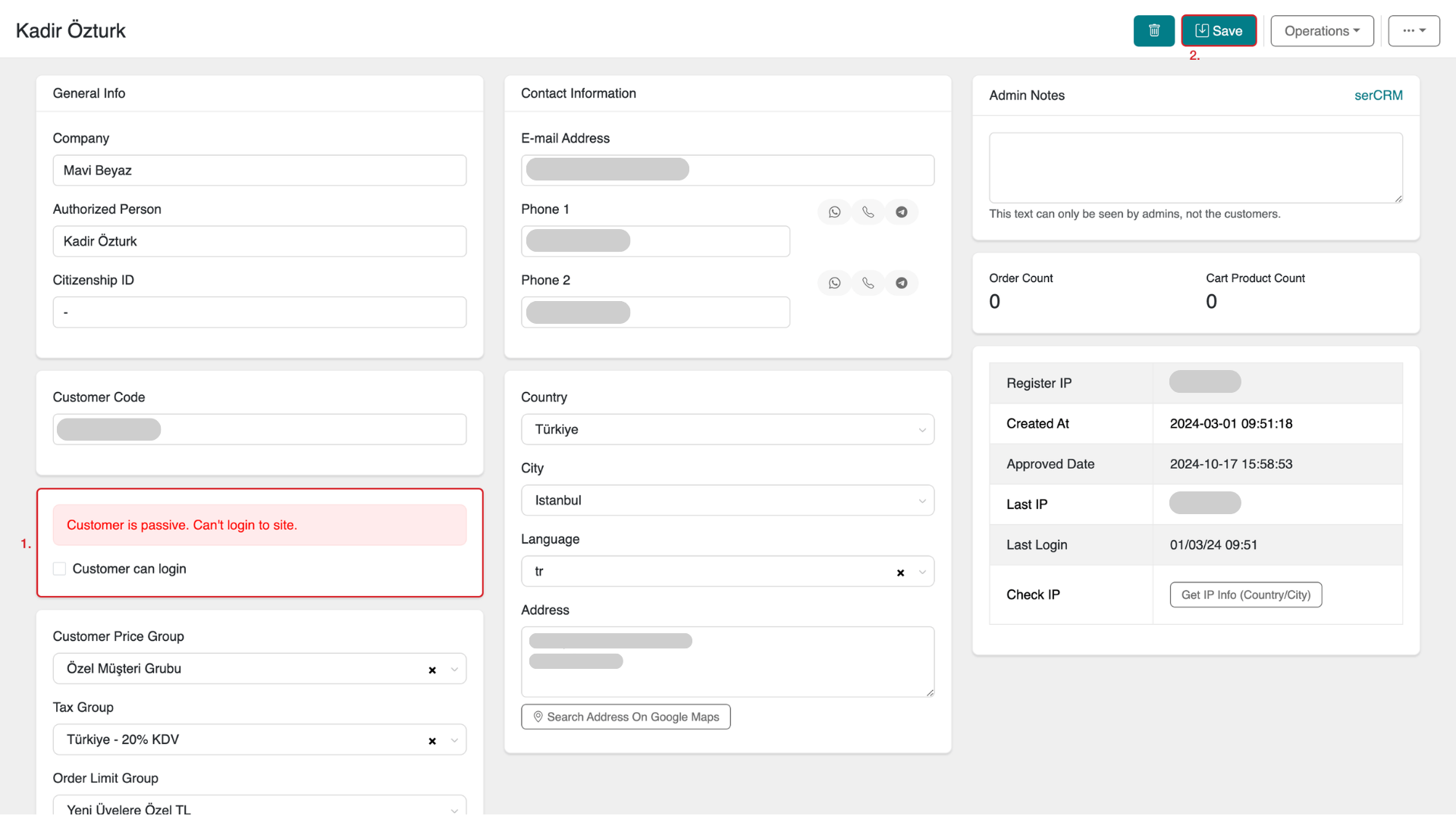1456x819 pixels.
Task: Click the trash delete icon button
Action: click(x=1153, y=31)
